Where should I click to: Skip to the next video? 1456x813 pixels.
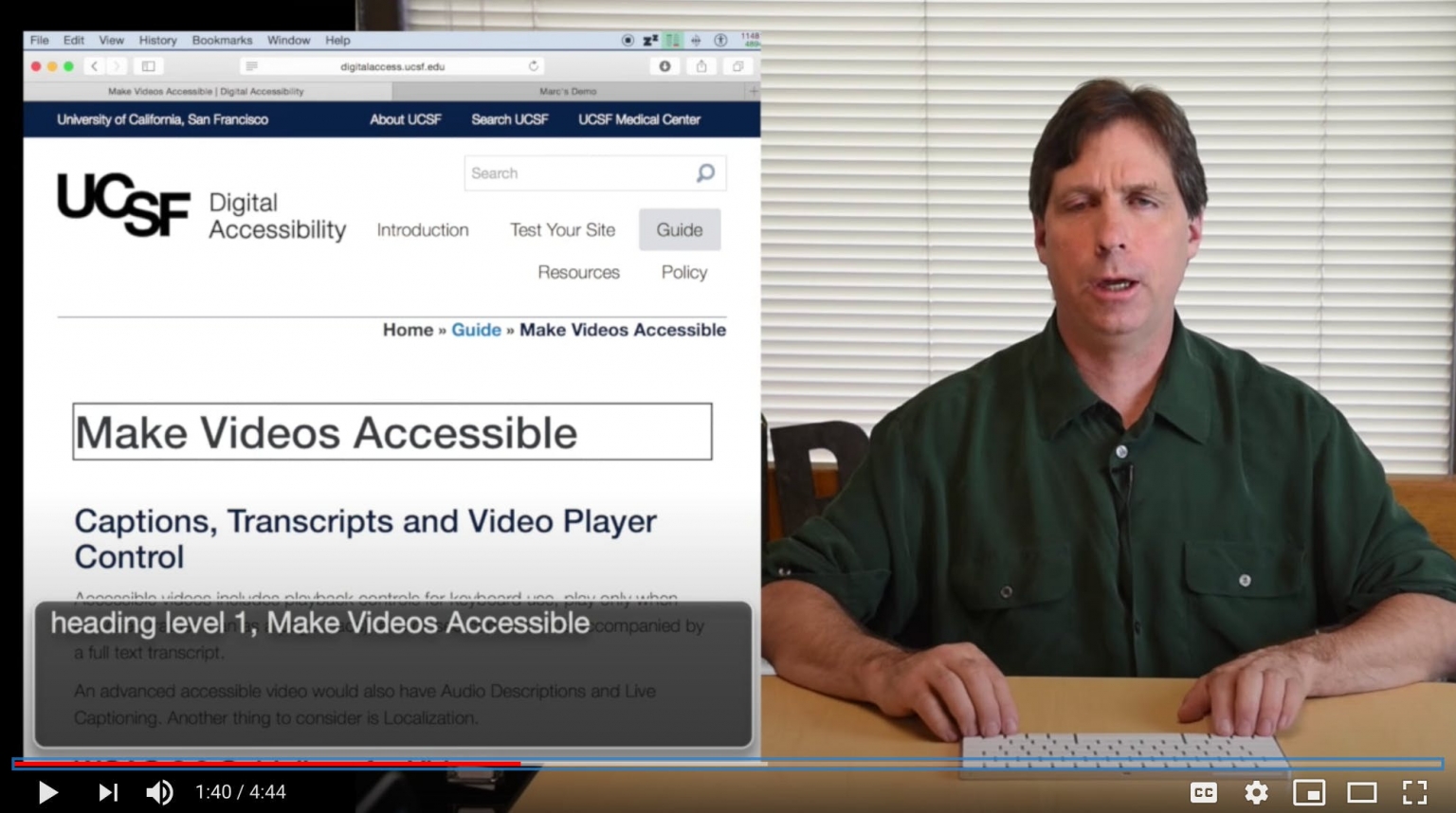pos(107,792)
